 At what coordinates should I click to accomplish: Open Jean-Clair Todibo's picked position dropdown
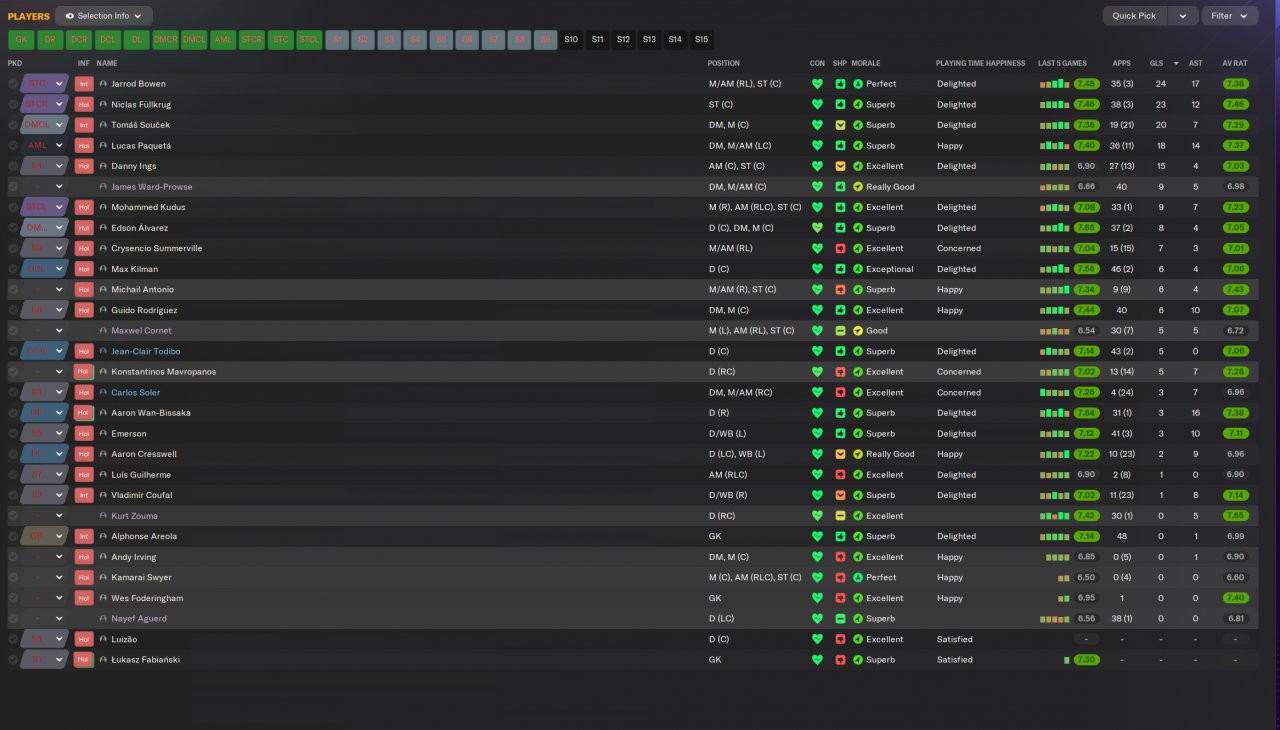59,351
